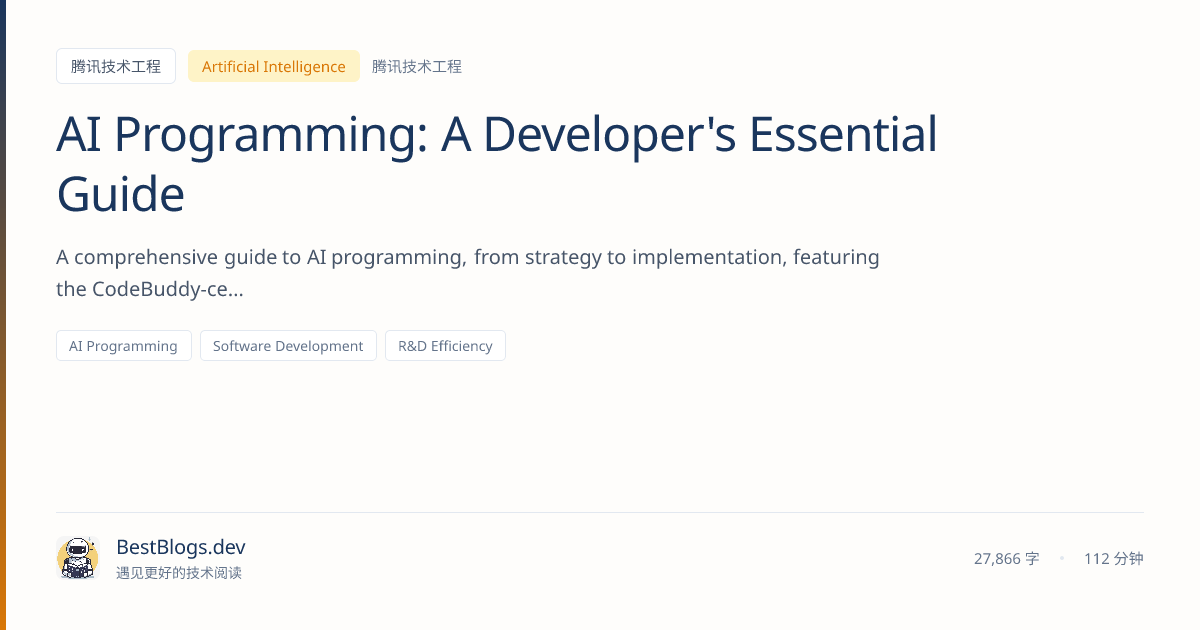Select the Software Development topic tag

point(288,345)
